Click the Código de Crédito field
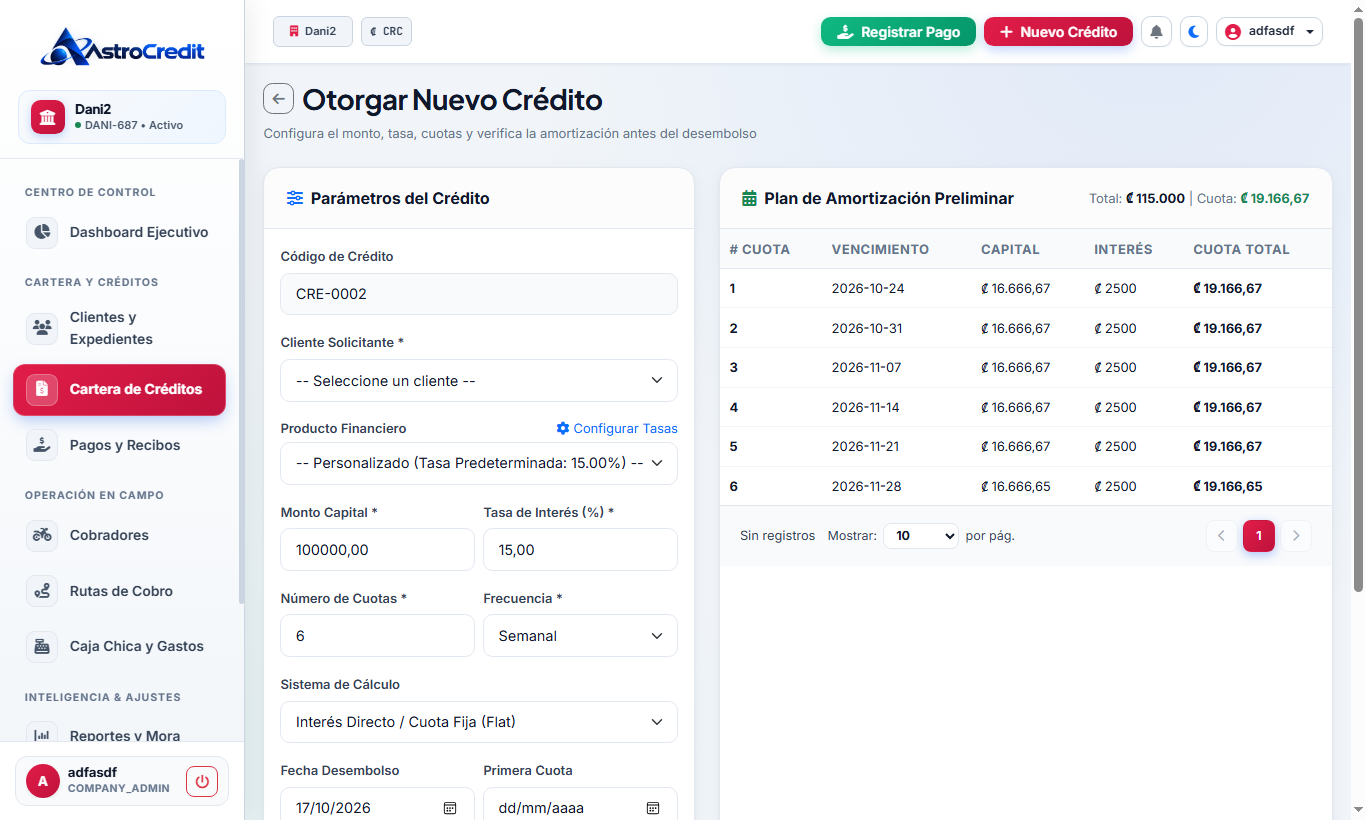This screenshot has width=1366, height=820. coord(479,294)
